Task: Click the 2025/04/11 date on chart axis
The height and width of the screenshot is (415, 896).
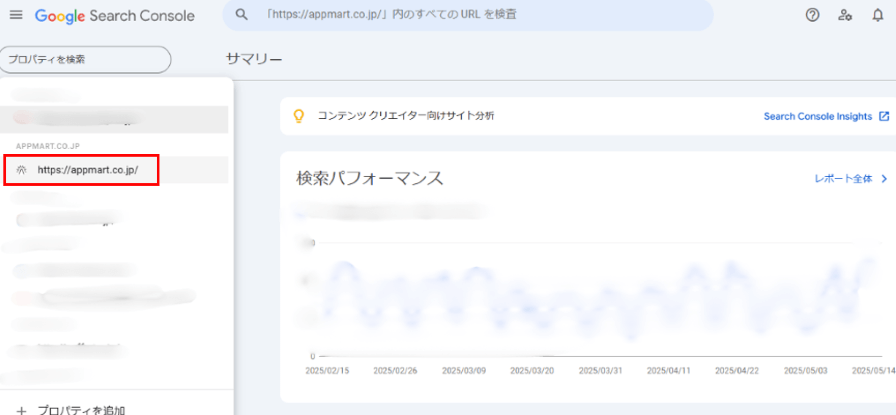Action: [669, 370]
